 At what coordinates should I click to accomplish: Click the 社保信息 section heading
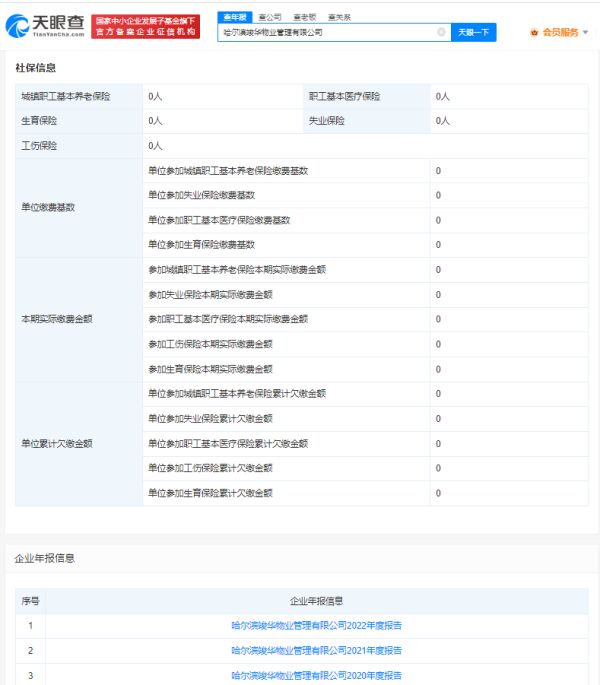[x=35, y=68]
